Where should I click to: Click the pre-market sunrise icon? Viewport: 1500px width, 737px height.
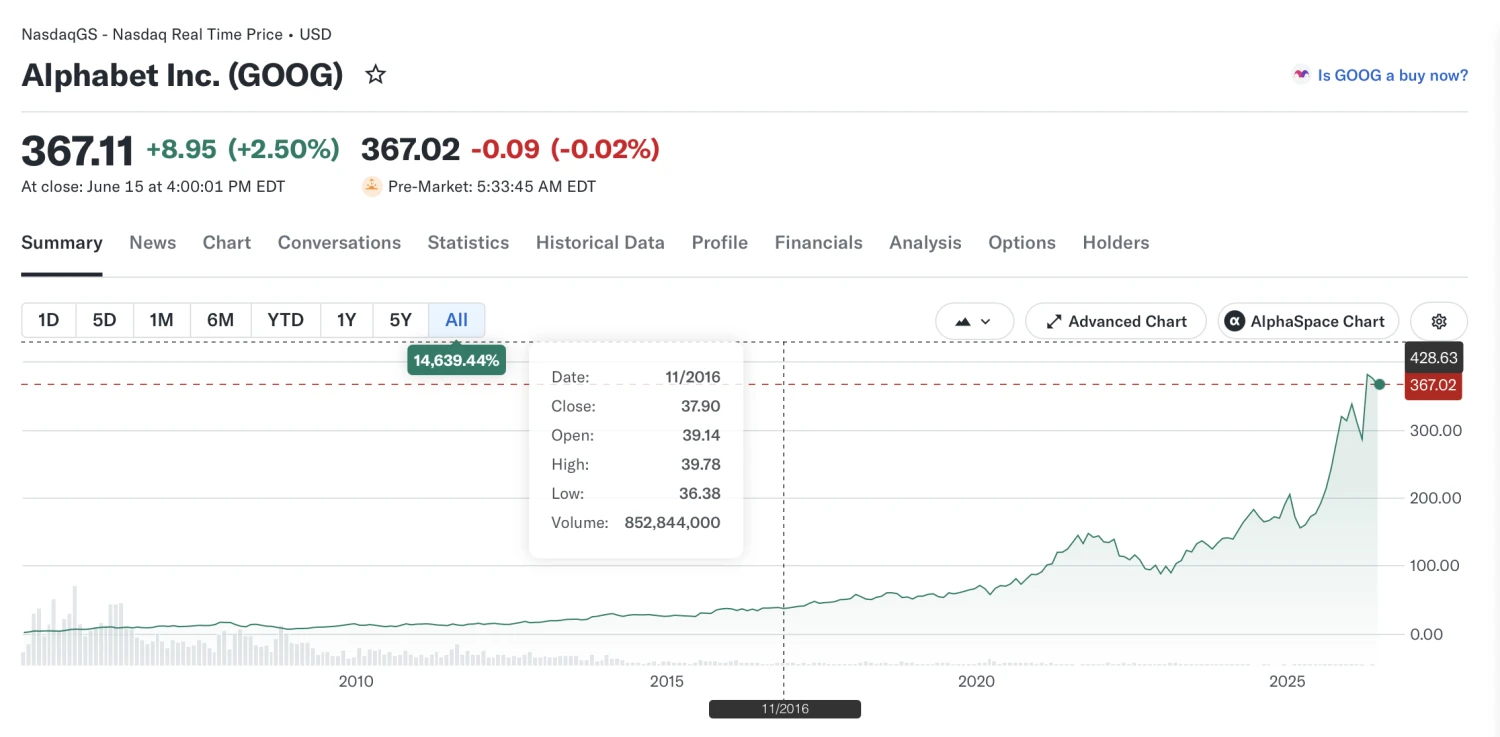coord(372,186)
